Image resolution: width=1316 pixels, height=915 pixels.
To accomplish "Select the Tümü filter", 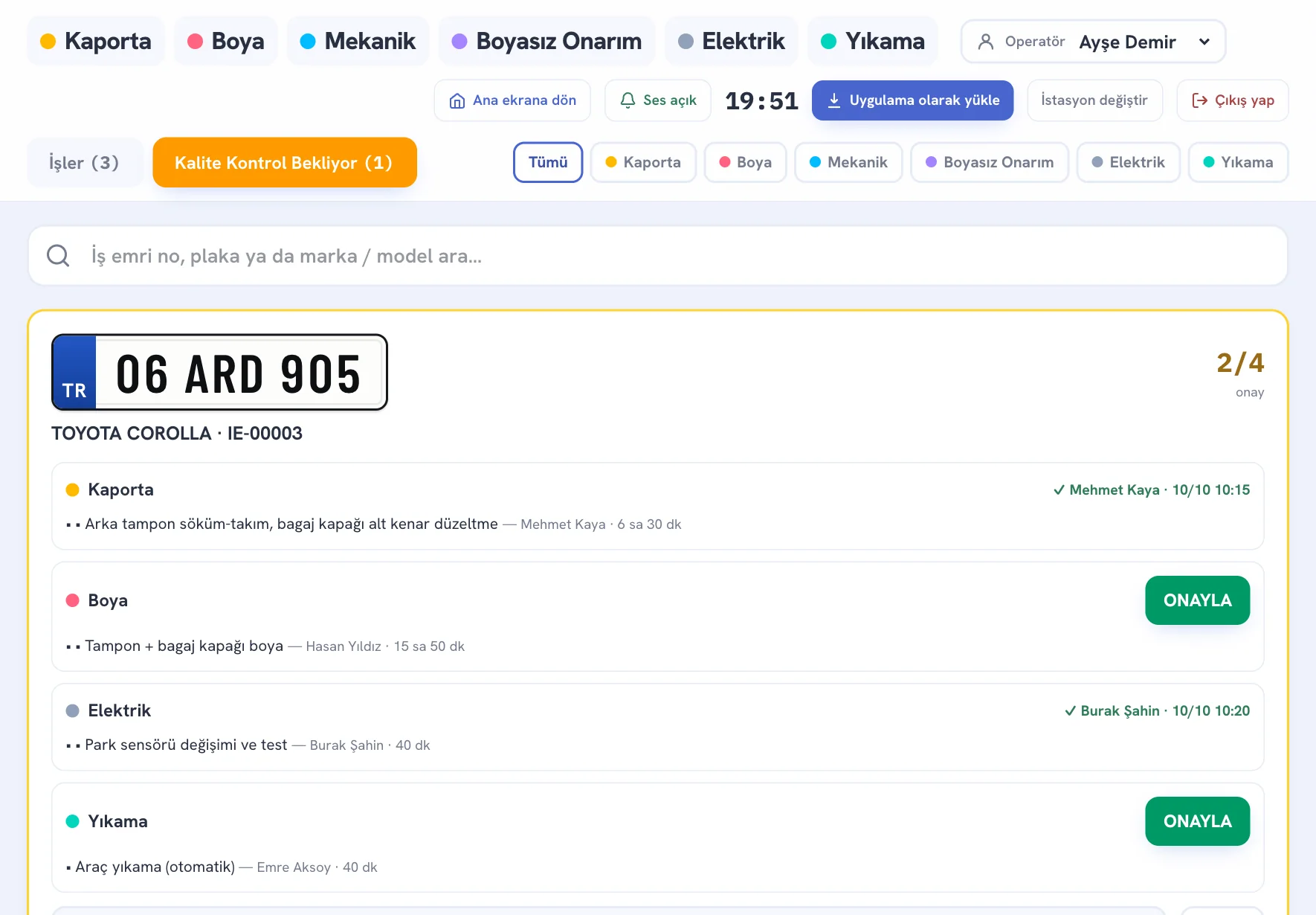I will coord(548,162).
